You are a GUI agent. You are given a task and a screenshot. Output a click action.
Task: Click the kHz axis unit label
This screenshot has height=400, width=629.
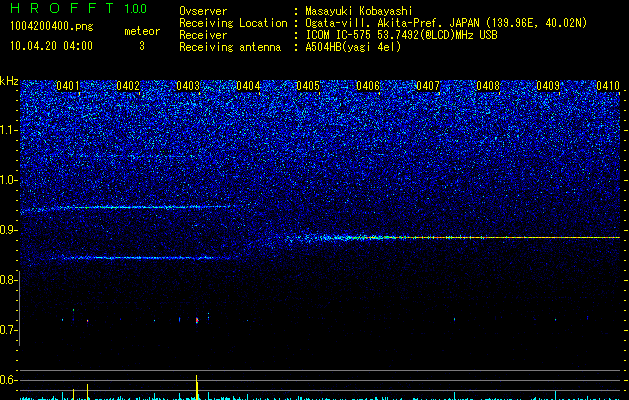(9, 81)
